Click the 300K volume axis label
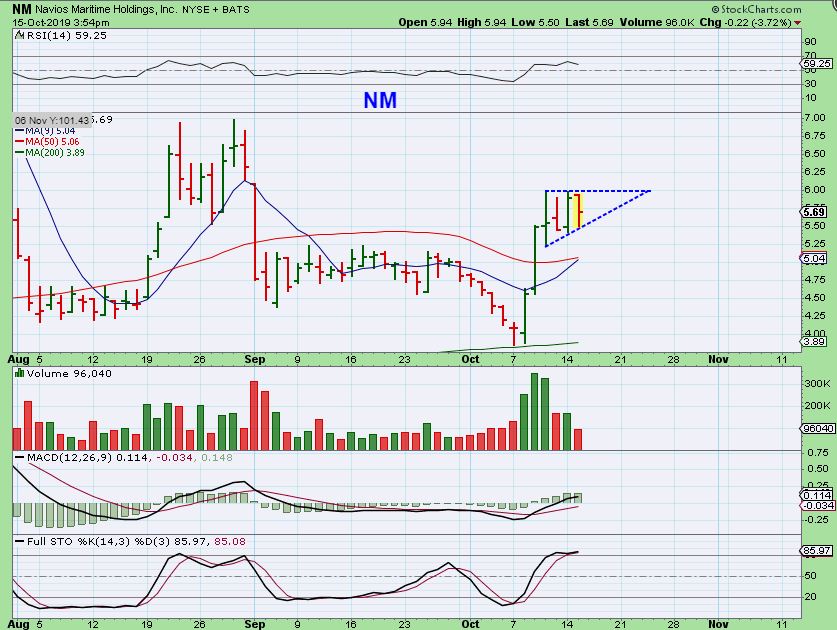The height and width of the screenshot is (630, 837). (x=817, y=384)
